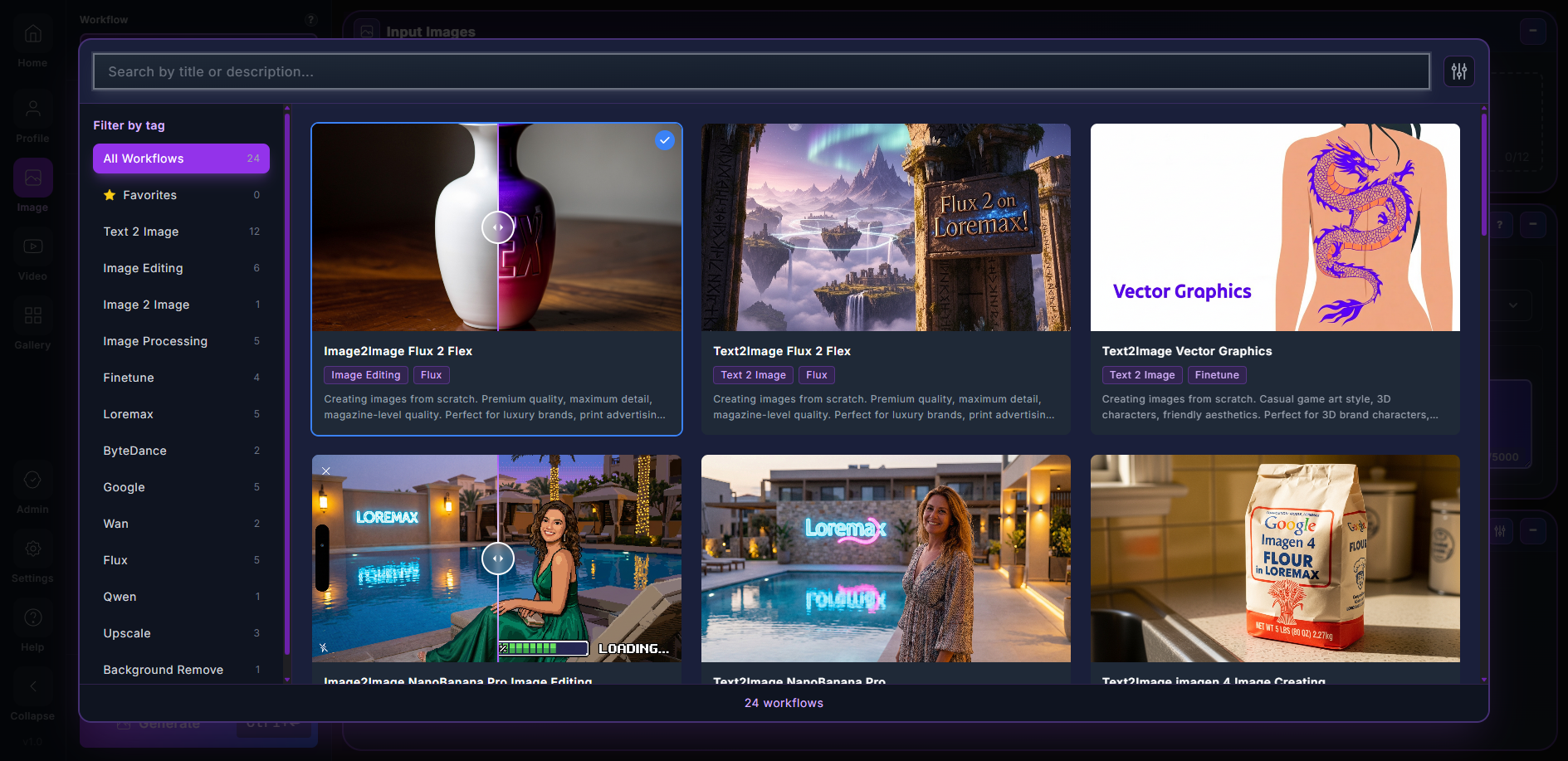1568x761 pixels.
Task: Filter by Upscale tag
Action: coord(181,633)
